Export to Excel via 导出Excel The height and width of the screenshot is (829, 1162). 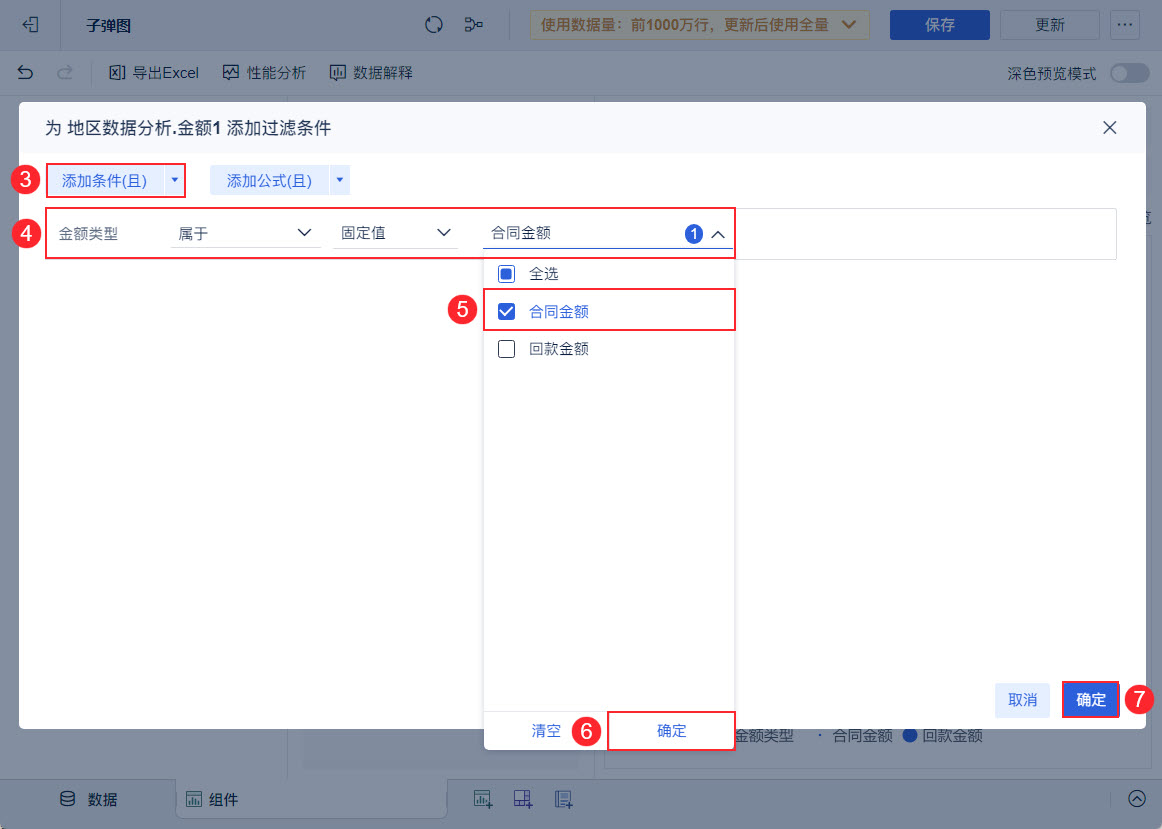tap(154, 73)
